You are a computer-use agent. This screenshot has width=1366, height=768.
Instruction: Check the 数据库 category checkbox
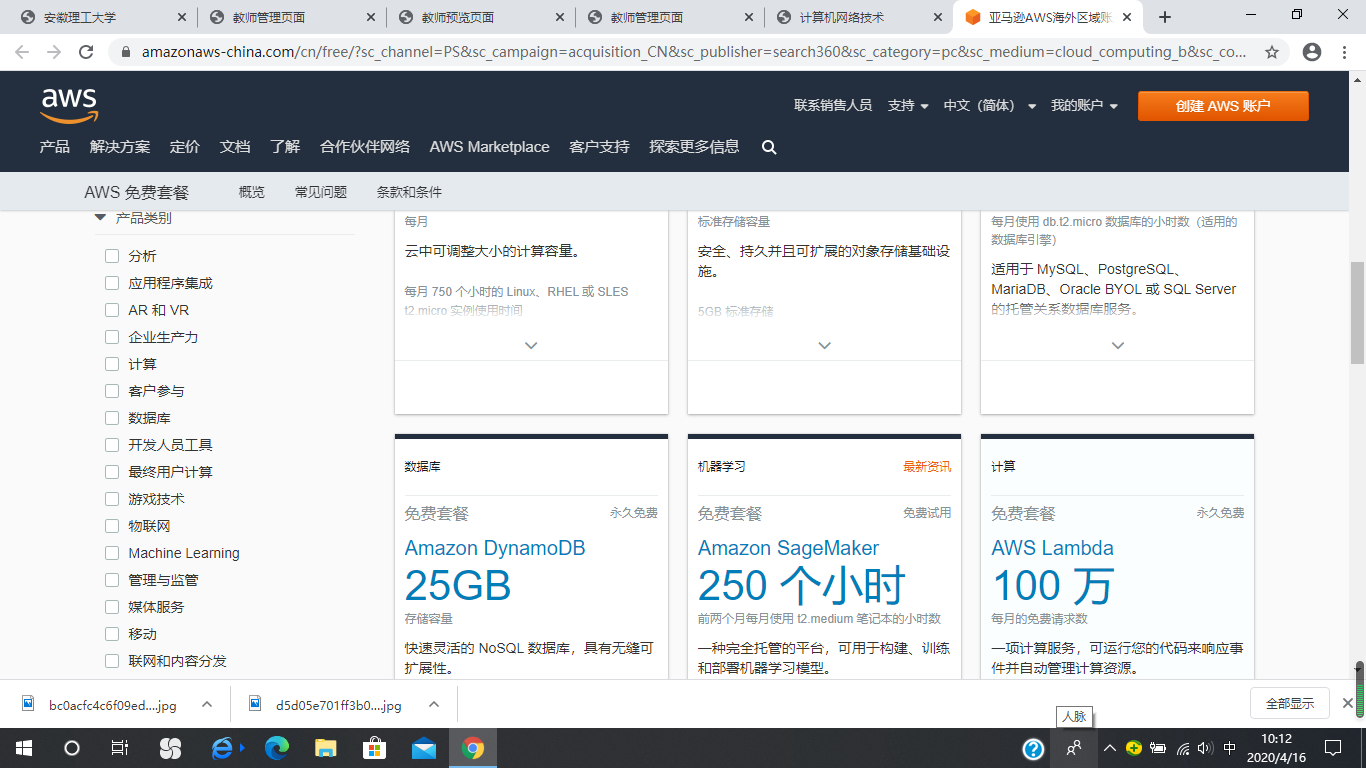112,418
